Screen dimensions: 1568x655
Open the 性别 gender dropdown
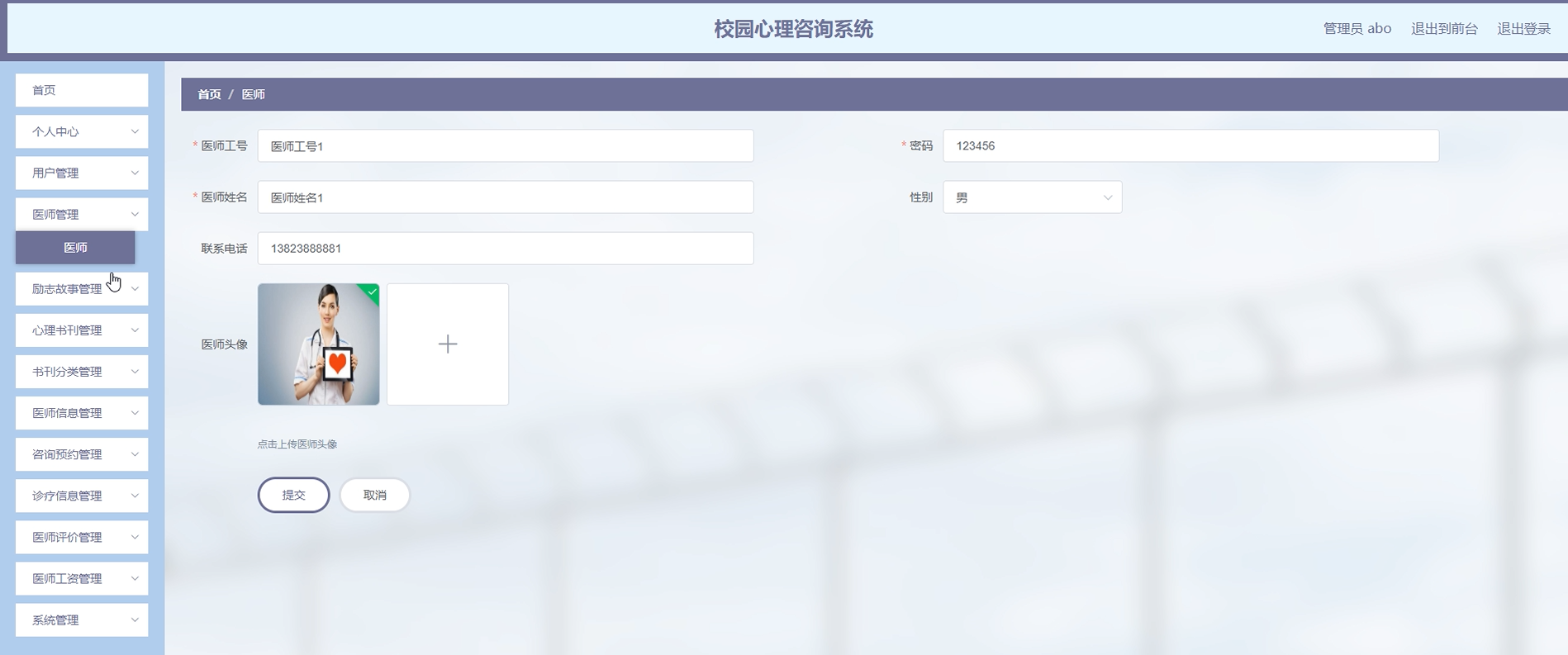tap(1033, 197)
